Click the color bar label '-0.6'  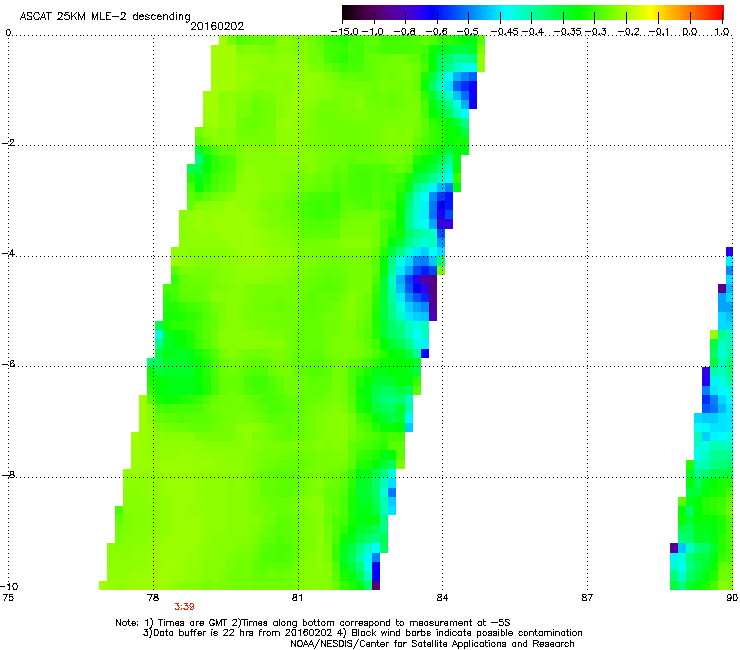point(437,32)
